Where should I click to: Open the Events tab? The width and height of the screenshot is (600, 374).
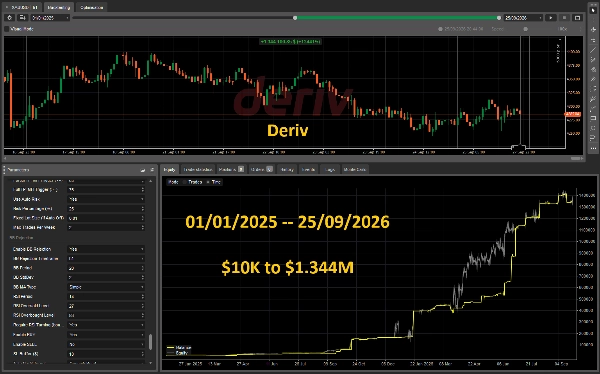coord(308,169)
